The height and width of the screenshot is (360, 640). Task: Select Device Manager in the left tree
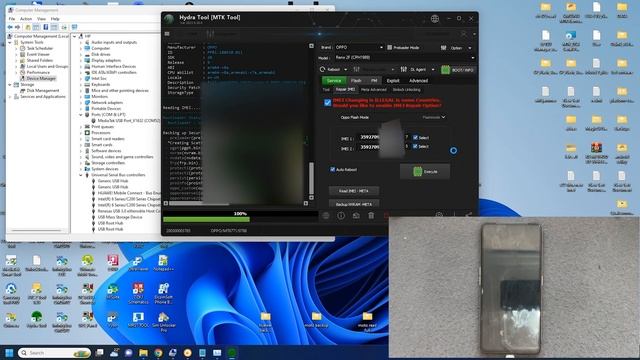(41, 78)
